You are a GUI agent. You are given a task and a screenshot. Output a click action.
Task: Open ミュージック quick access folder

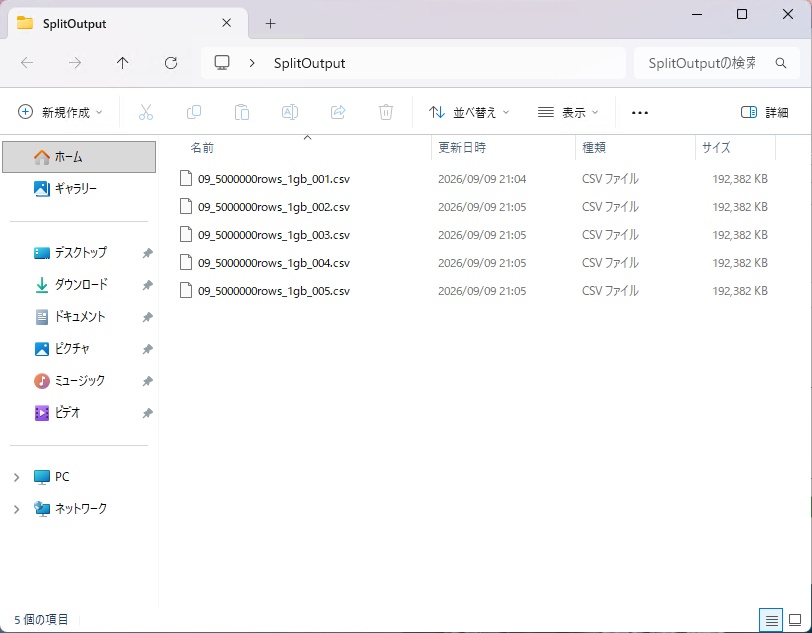(79, 381)
